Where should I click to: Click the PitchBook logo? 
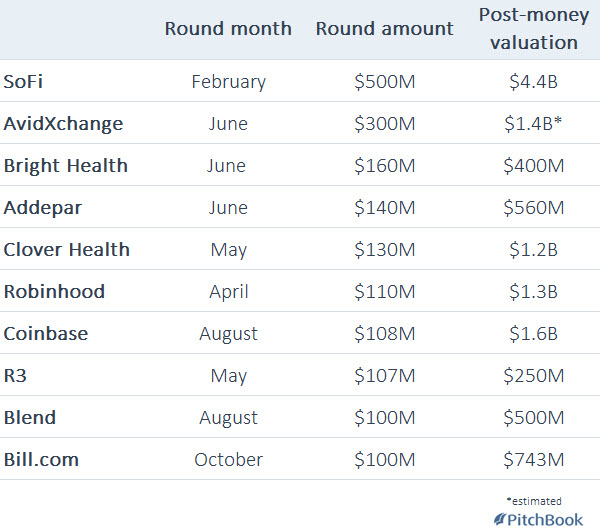pyautogui.click(x=540, y=519)
